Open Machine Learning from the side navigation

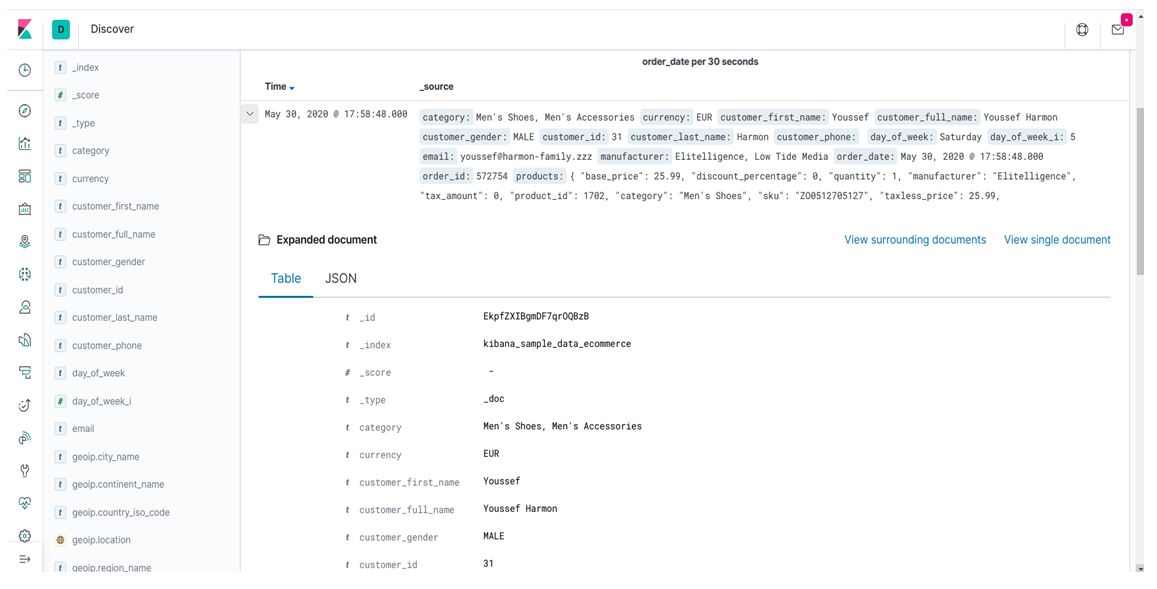[24, 275]
